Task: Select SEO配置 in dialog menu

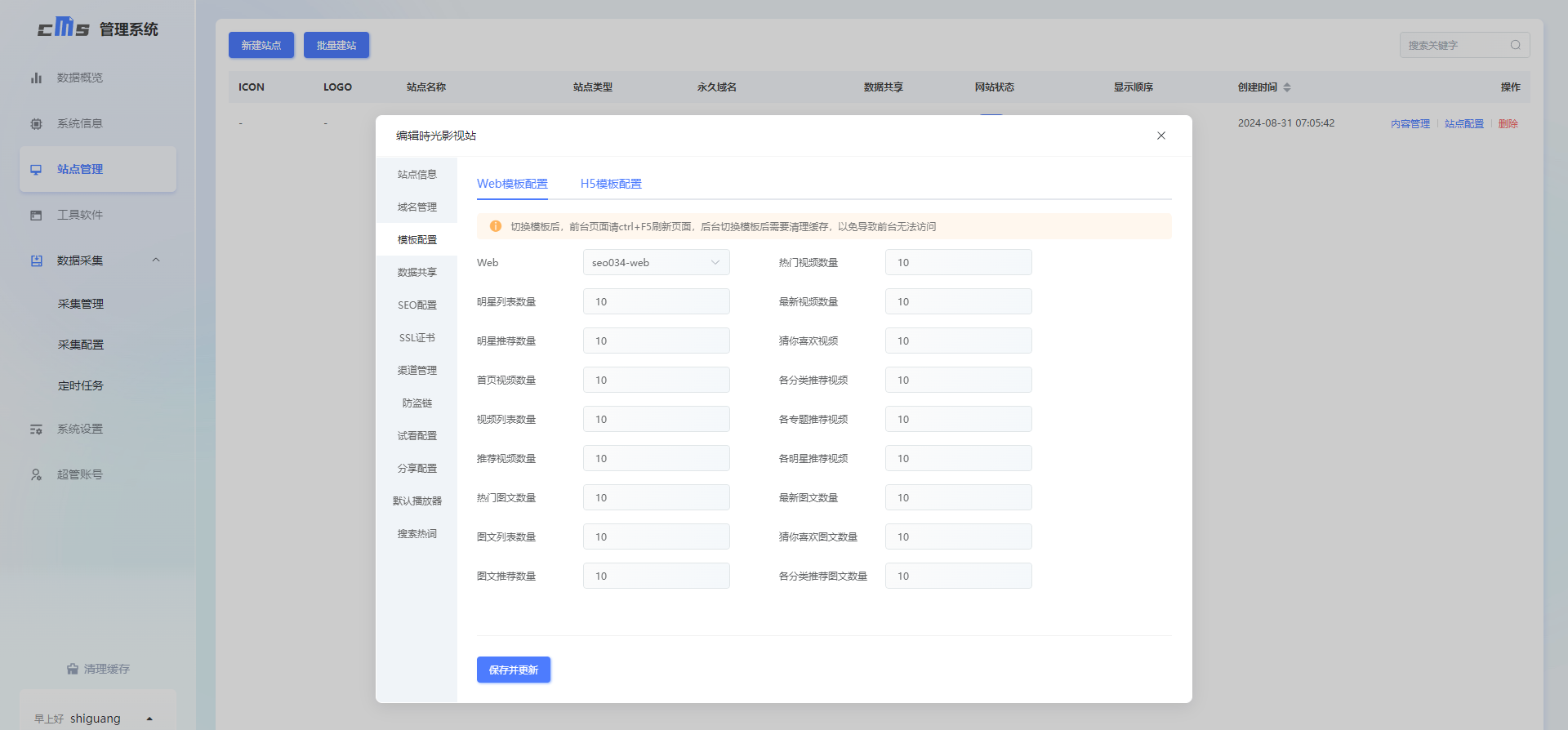Action: pyautogui.click(x=416, y=305)
